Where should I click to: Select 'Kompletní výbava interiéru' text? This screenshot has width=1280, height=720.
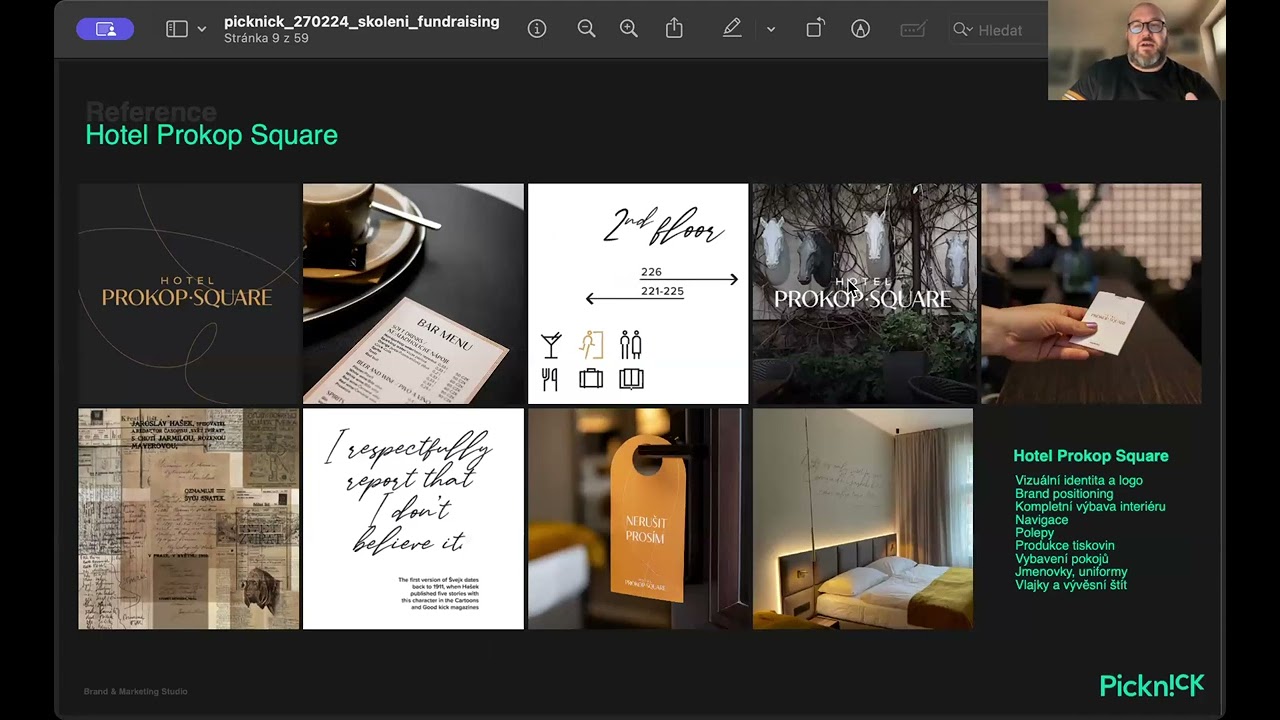tap(1090, 507)
